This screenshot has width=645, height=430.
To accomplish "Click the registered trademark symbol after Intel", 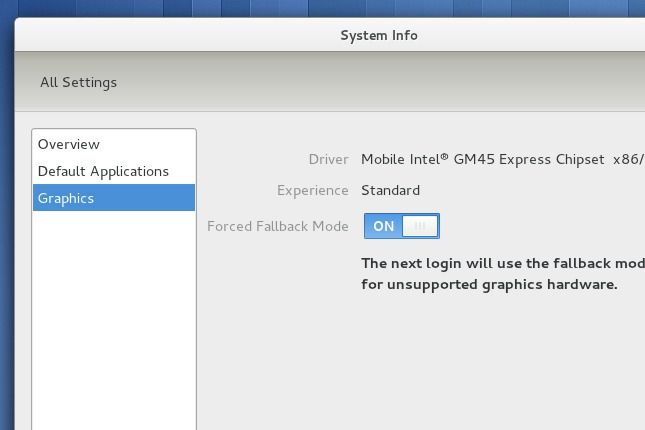I will (445, 157).
